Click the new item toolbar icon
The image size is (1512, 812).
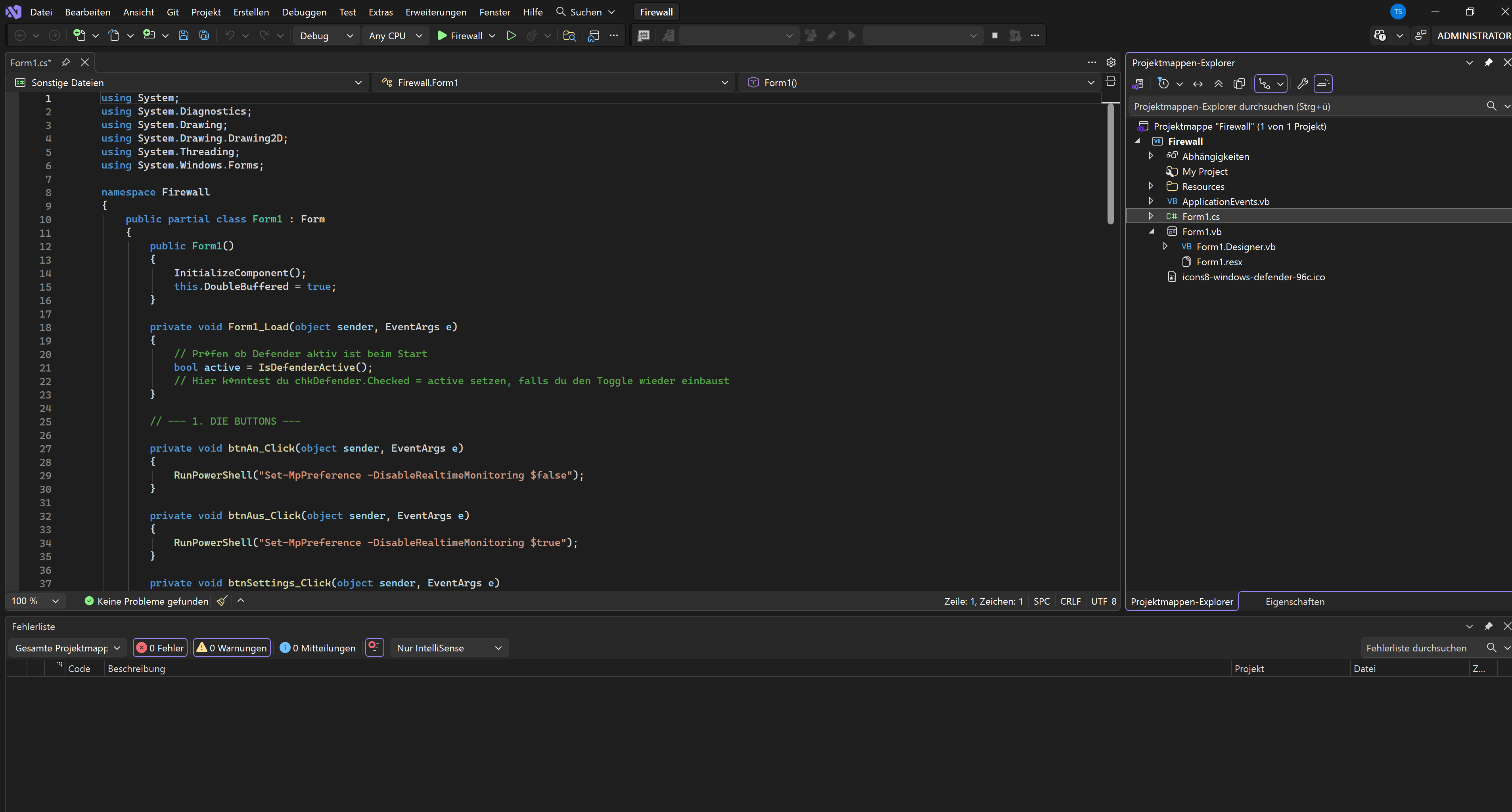79,35
